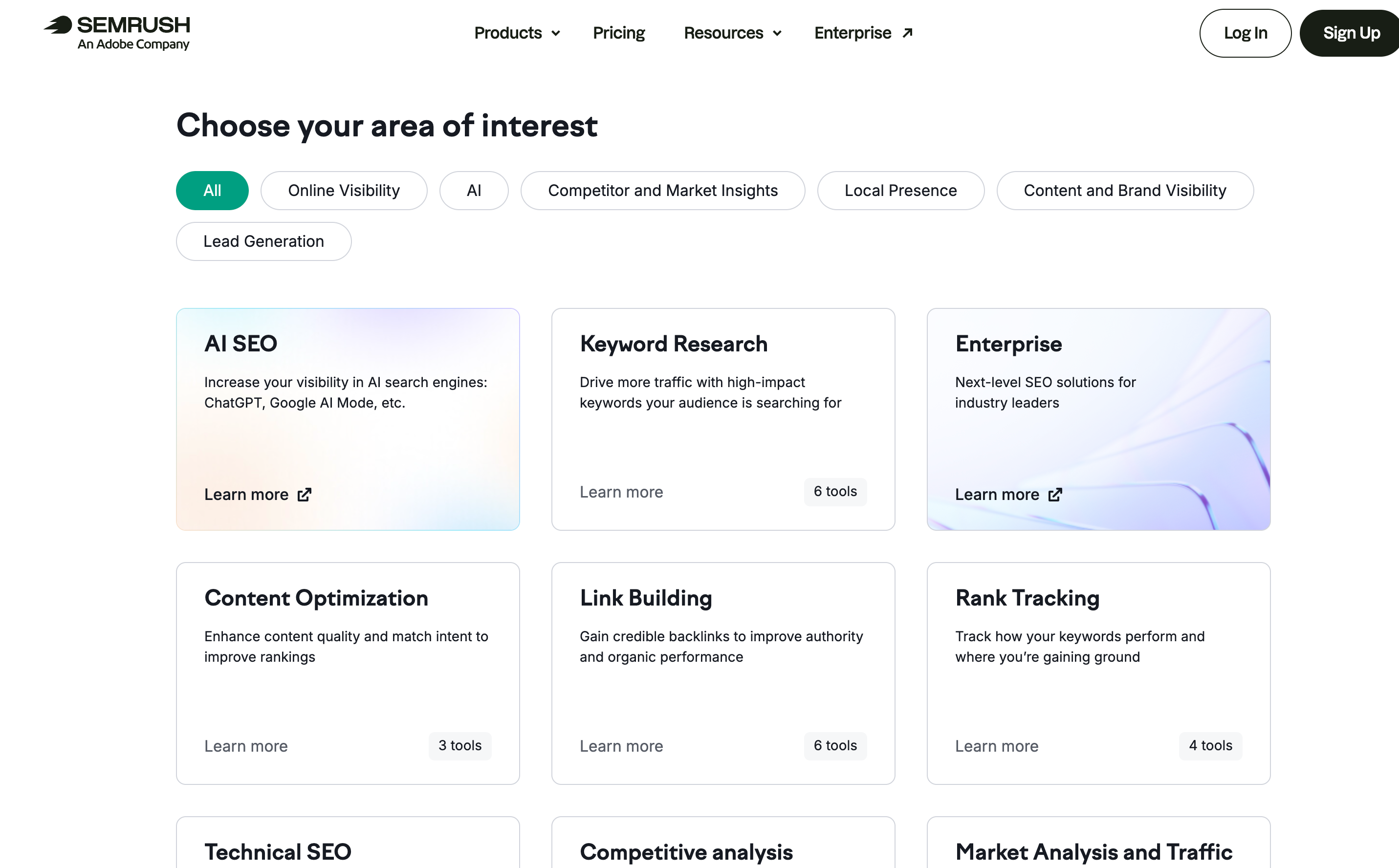Open the Content Optimization card title
Image resolution: width=1399 pixels, height=868 pixels.
[x=316, y=598]
